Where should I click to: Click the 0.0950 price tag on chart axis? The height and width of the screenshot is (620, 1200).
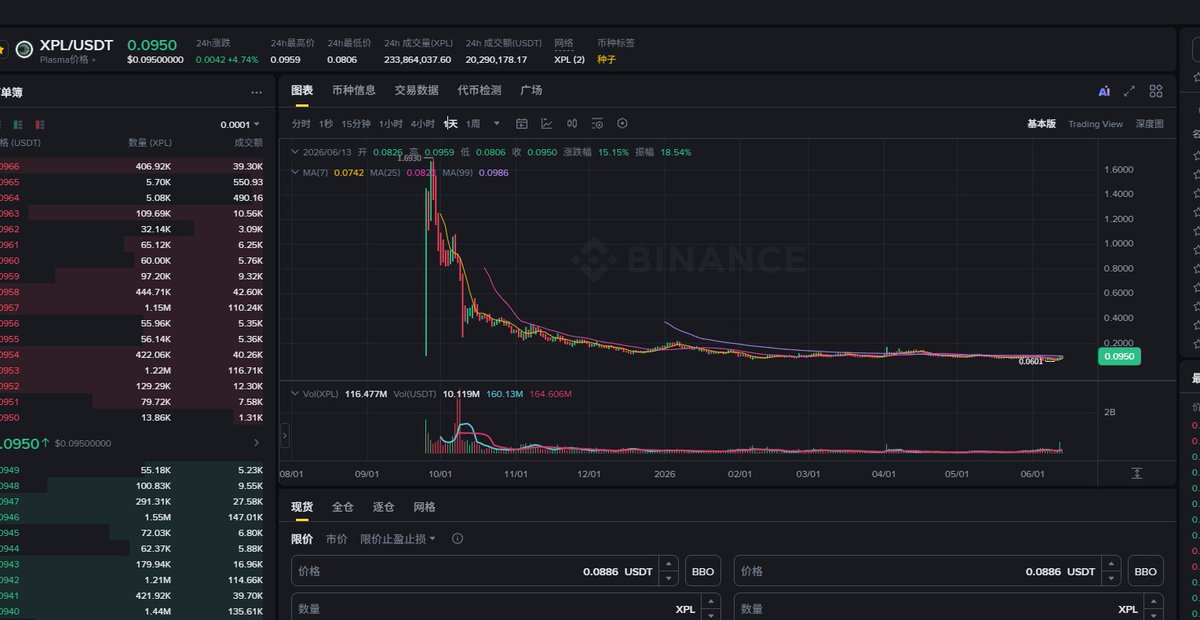(1119, 356)
